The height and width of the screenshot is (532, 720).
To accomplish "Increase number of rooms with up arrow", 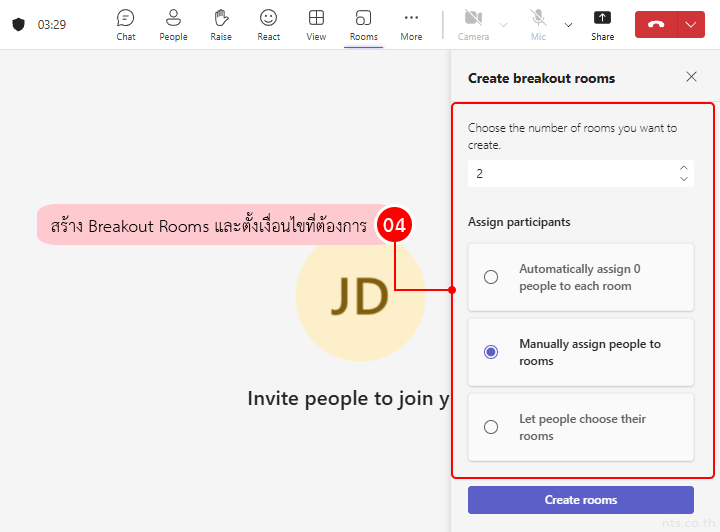I will click(x=684, y=168).
